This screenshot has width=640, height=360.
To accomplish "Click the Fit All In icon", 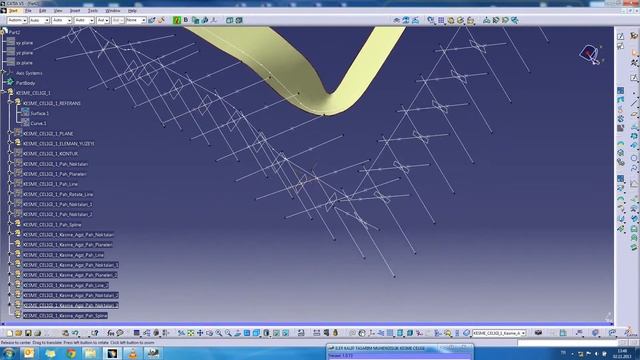I will point(191,333).
